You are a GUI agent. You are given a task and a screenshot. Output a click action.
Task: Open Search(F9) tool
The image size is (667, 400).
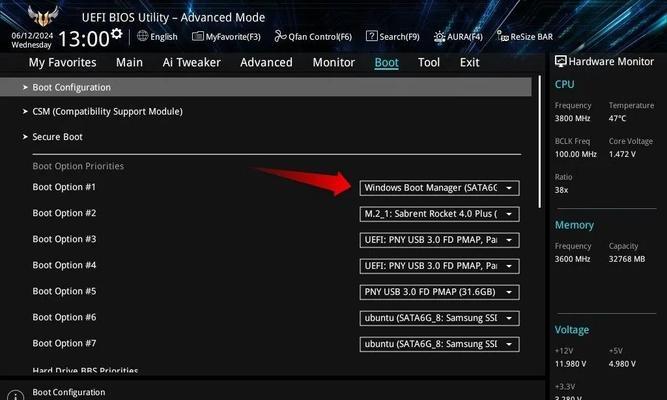point(393,37)
